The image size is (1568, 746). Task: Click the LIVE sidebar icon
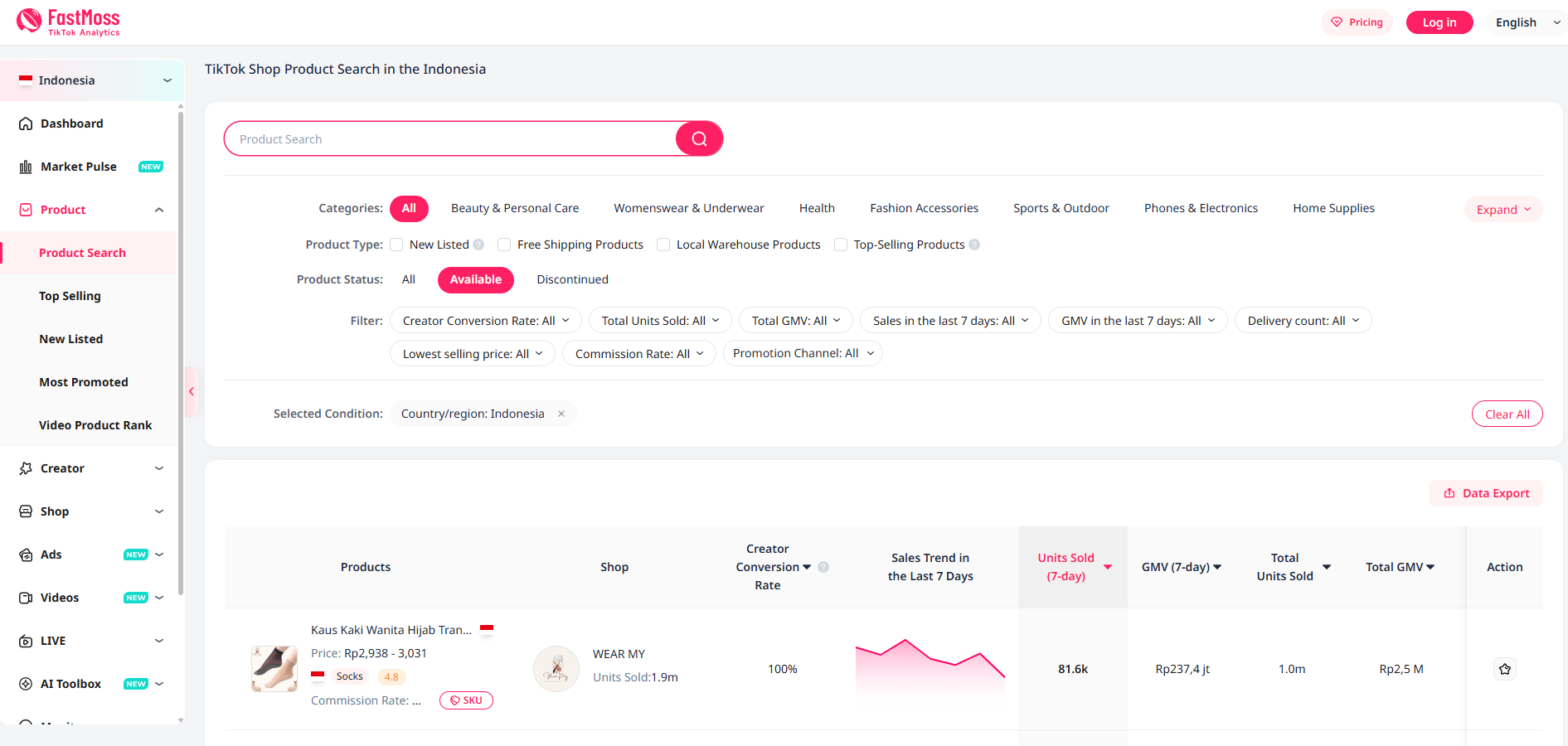[x=26, y=641]
